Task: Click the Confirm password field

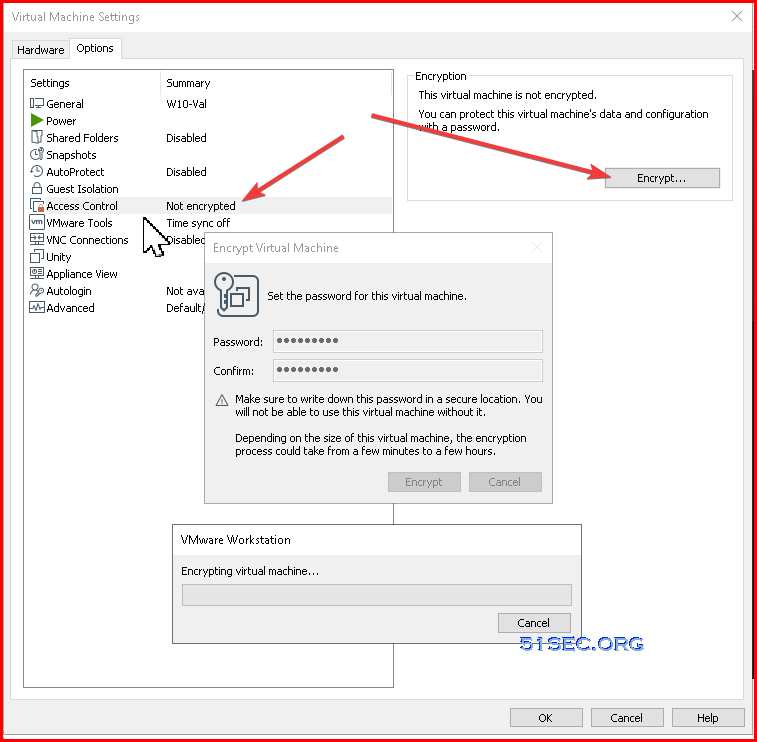Action: (x=408, y=370)
